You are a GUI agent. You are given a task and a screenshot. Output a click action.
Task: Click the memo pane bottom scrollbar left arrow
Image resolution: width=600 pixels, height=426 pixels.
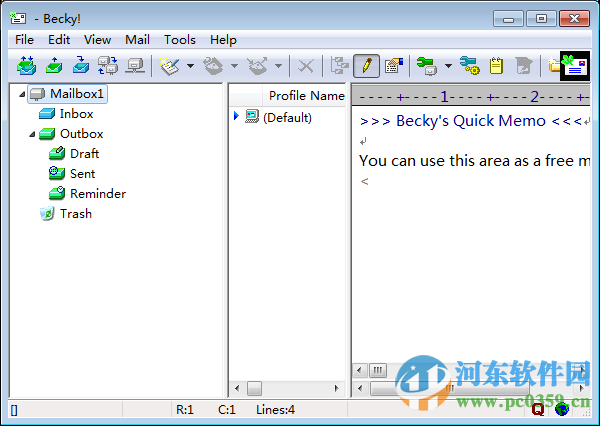pos(360,388)
